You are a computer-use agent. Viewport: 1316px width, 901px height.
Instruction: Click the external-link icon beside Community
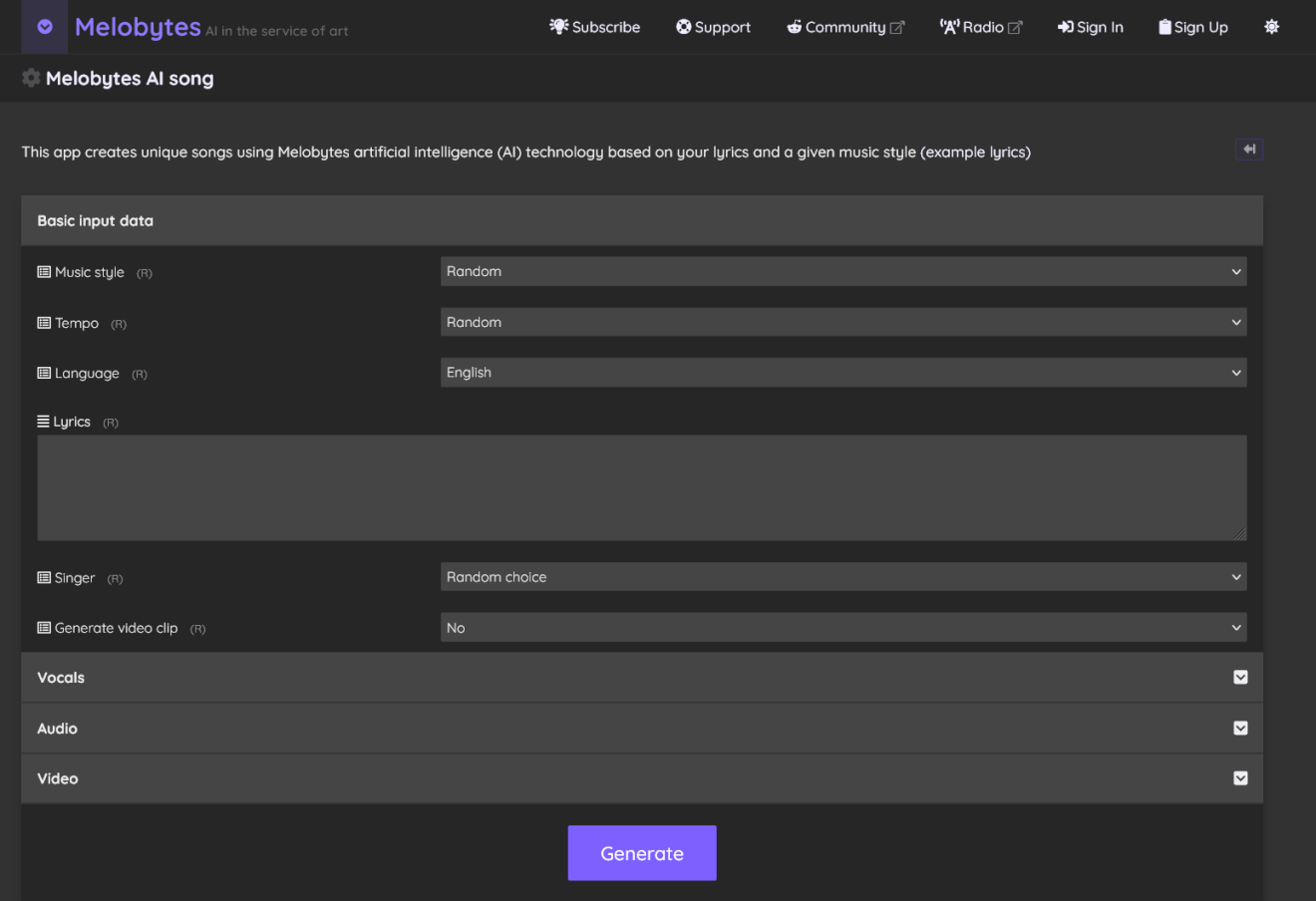898,27
